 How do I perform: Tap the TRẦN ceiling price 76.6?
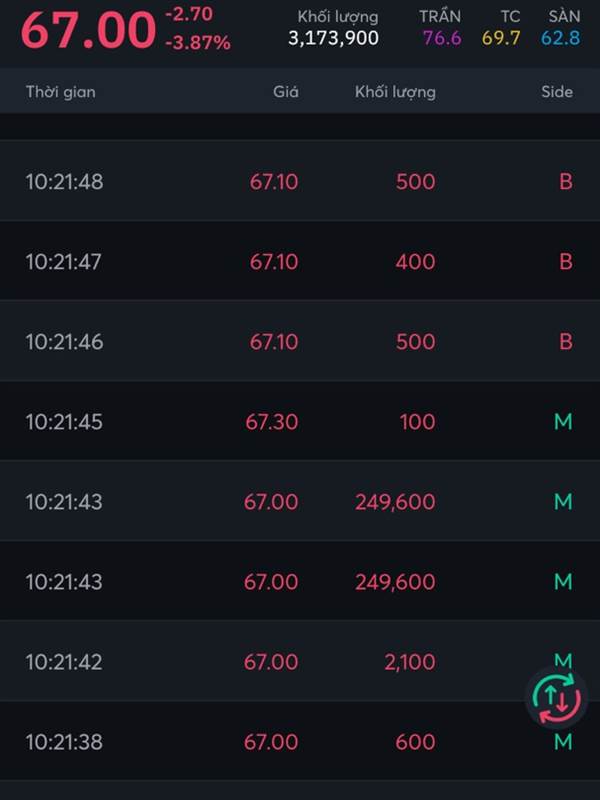[x=441, y=39]
